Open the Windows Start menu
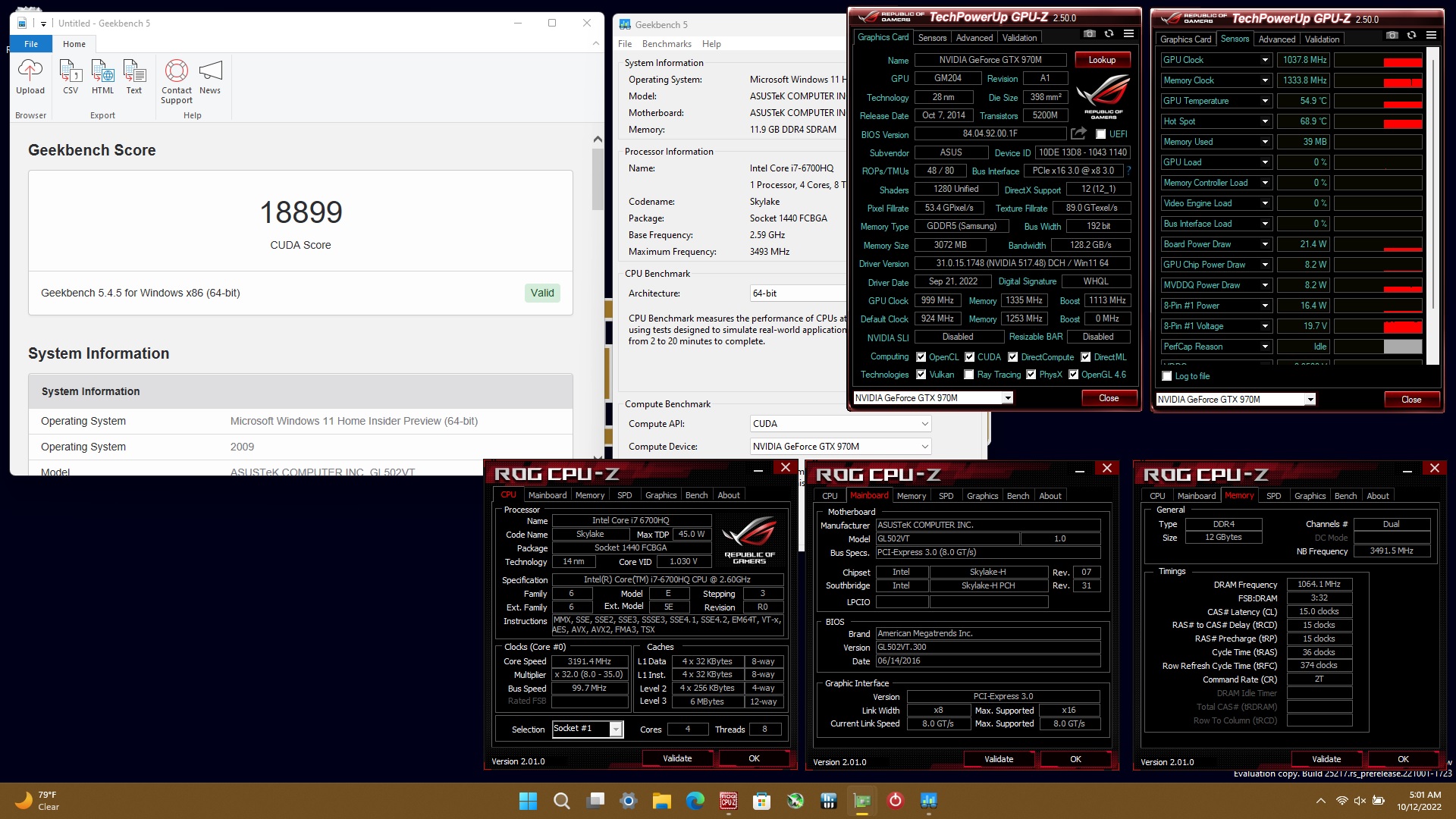The height and width of the screenshot is (819, 1456). click(x=528, y=801)
